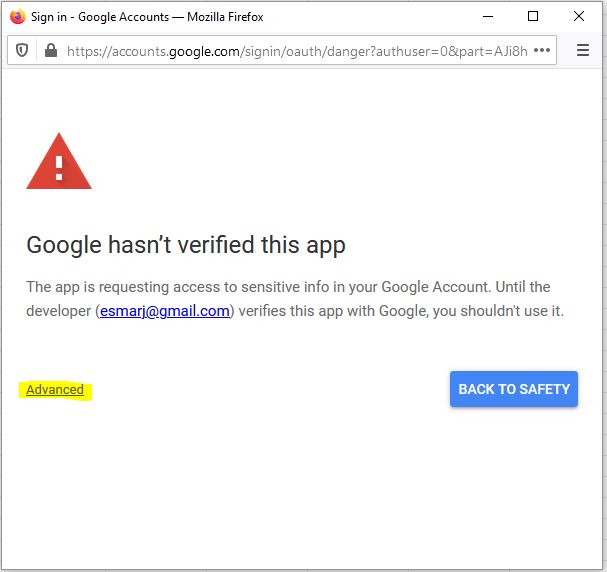Screen dimensions: 607x572
Task: Click the padlock site security icon
Action: tap(49, 50)
